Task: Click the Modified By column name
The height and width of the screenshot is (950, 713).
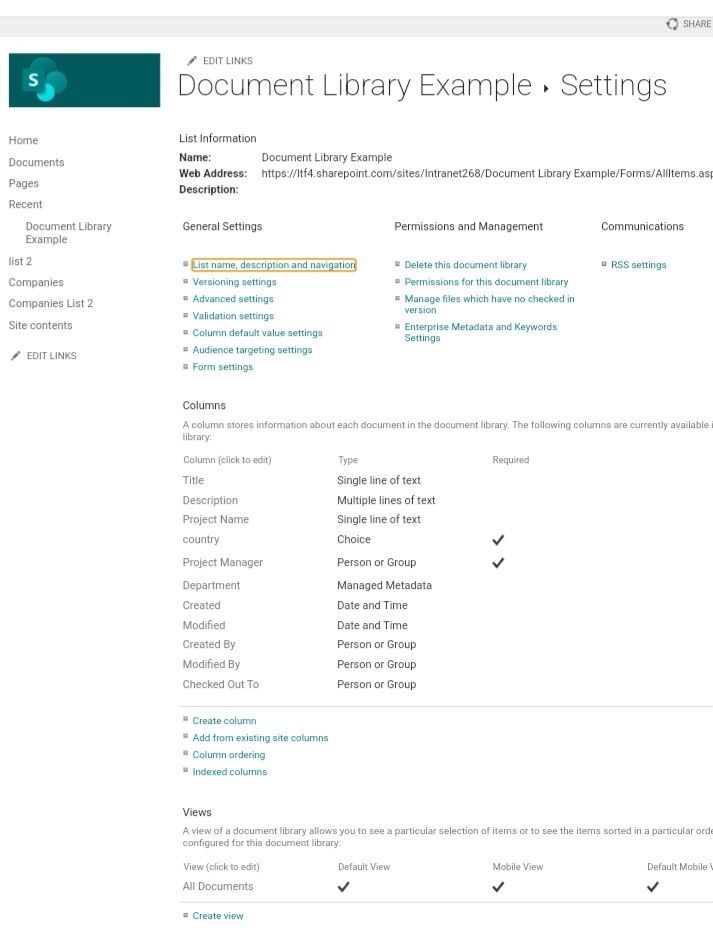Action: (211, 665)
